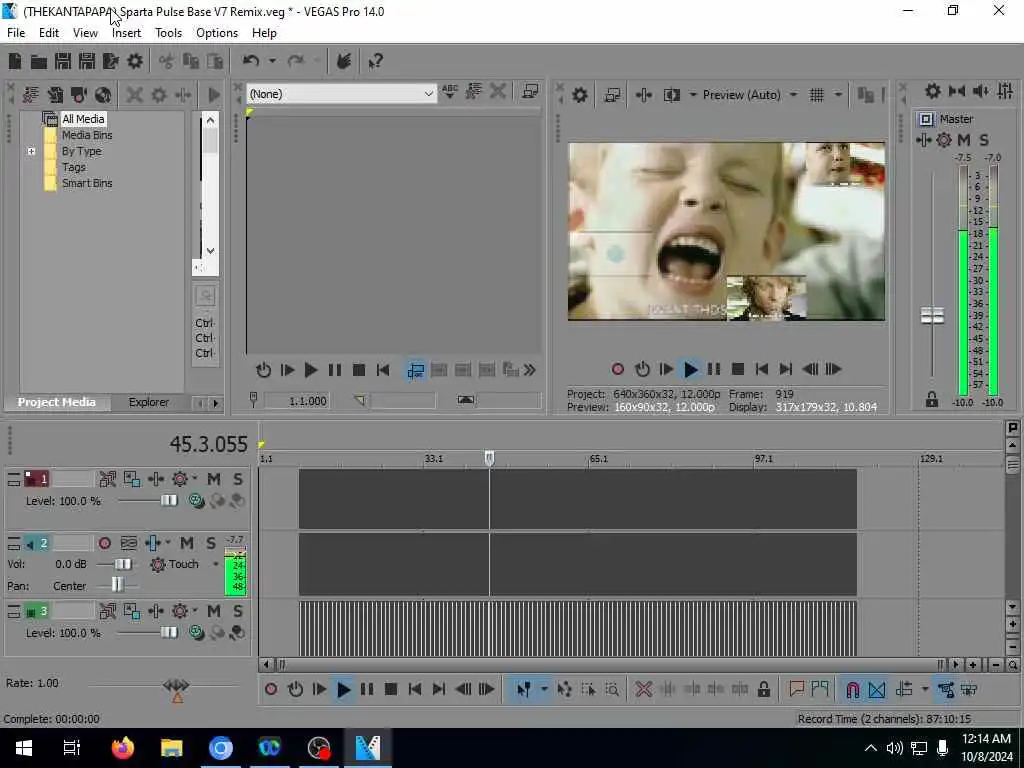Toggle overlays grid icon in preview

pos(817,95)
